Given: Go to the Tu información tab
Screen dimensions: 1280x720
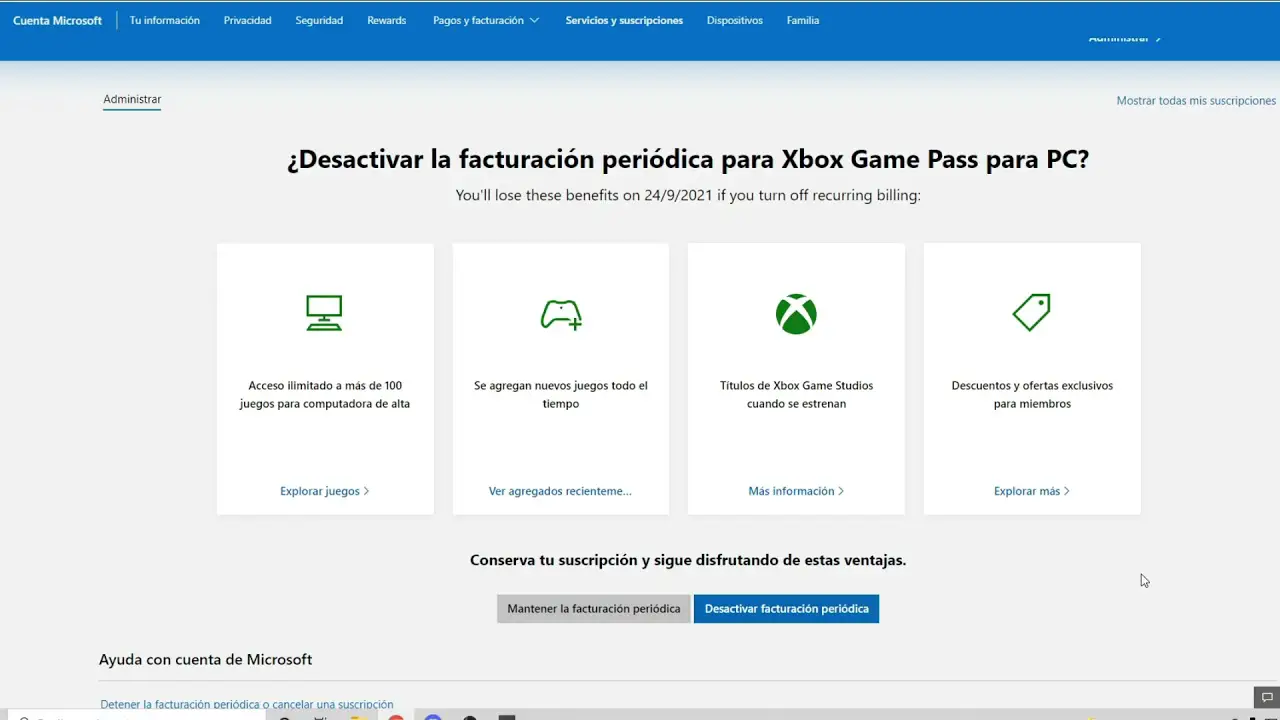Looking at the screenshot, I should click(164, 20).
